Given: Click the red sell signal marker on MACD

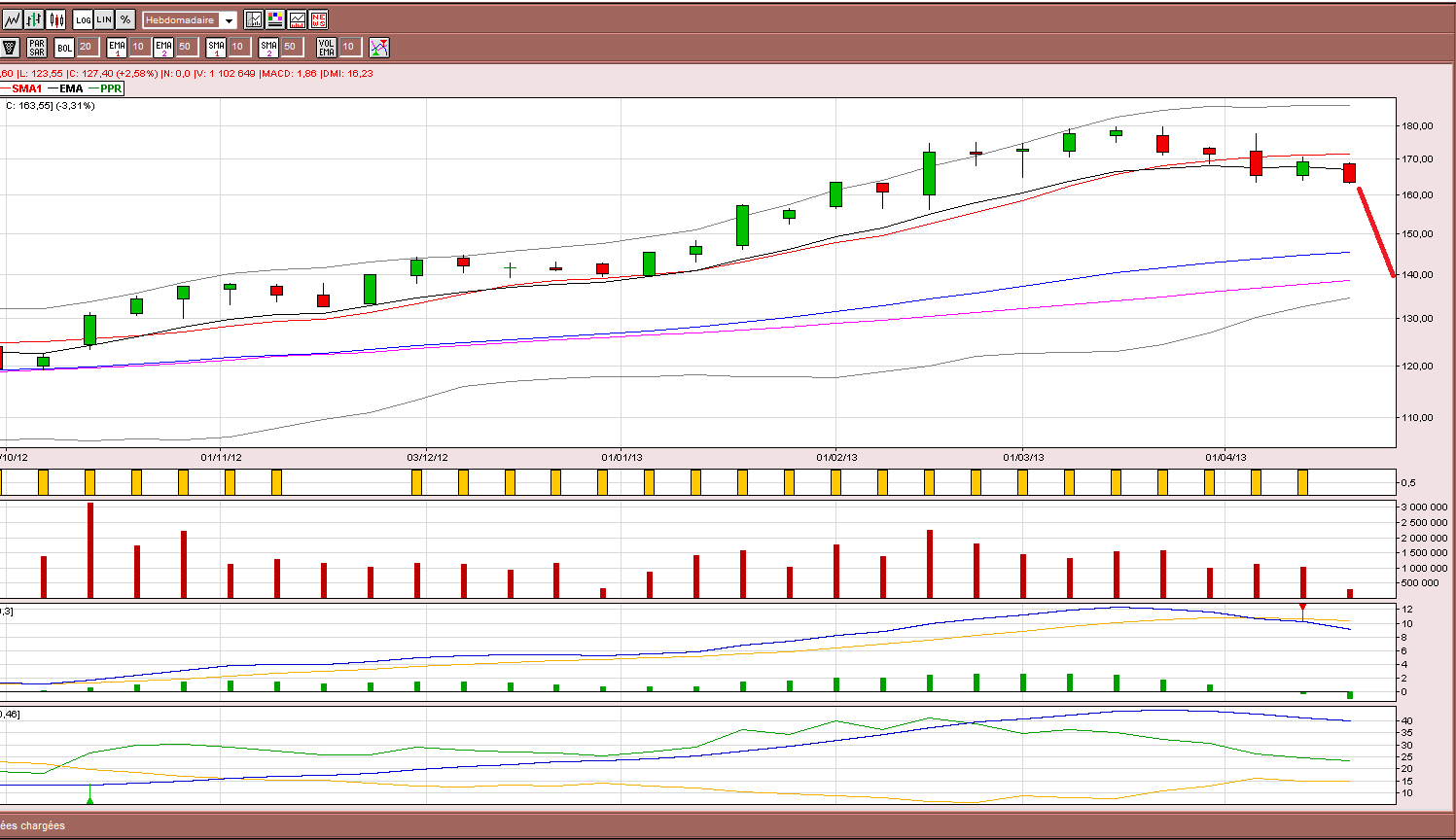Looking at the screenshot, I should (1302, 608).
